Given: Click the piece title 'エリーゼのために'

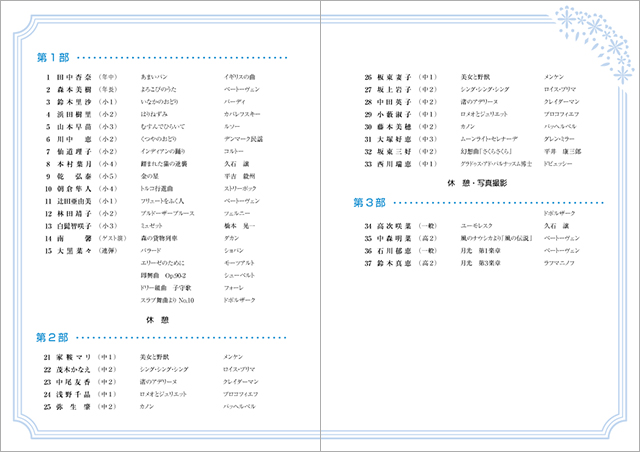Looking at the screenshot, I should pos(162,263).
